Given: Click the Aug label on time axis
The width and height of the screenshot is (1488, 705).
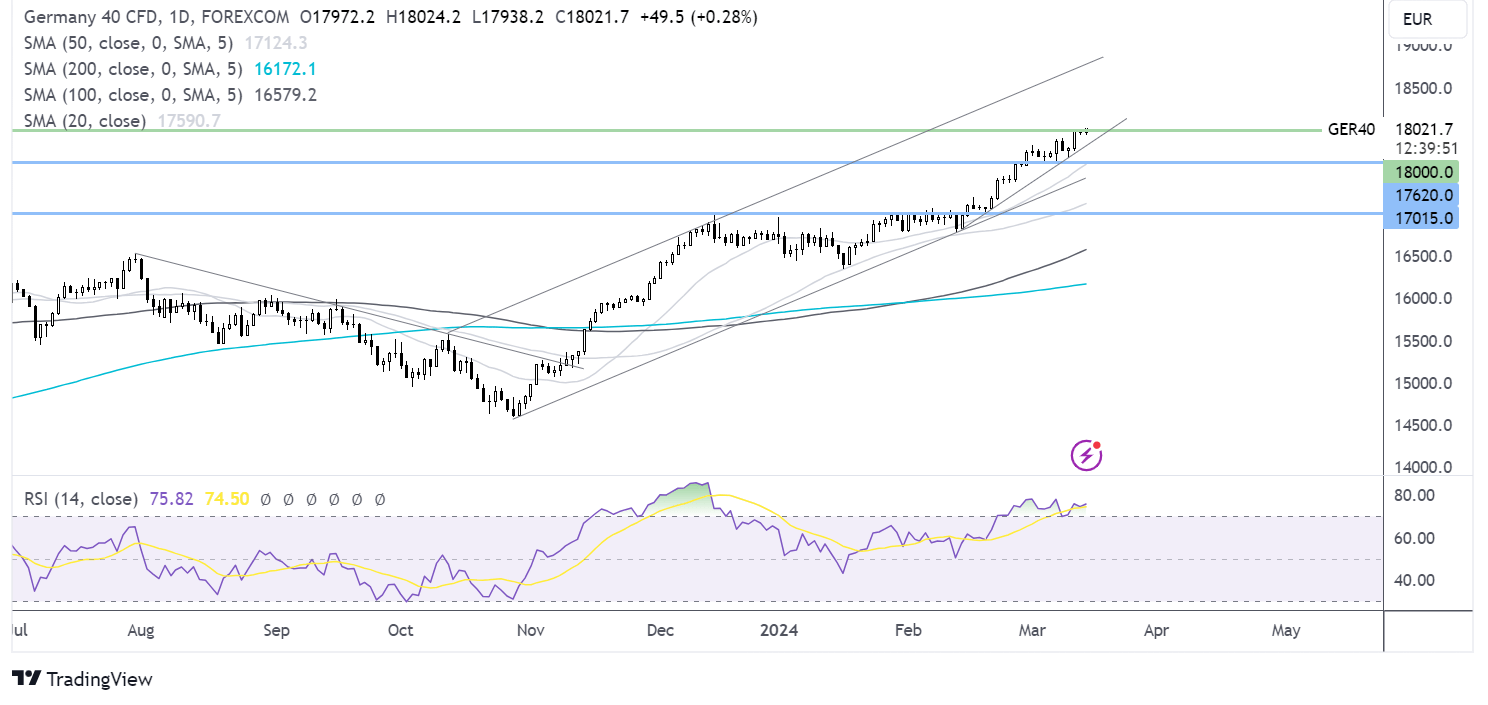Looking at the screenshot, I should pos(141,631).
